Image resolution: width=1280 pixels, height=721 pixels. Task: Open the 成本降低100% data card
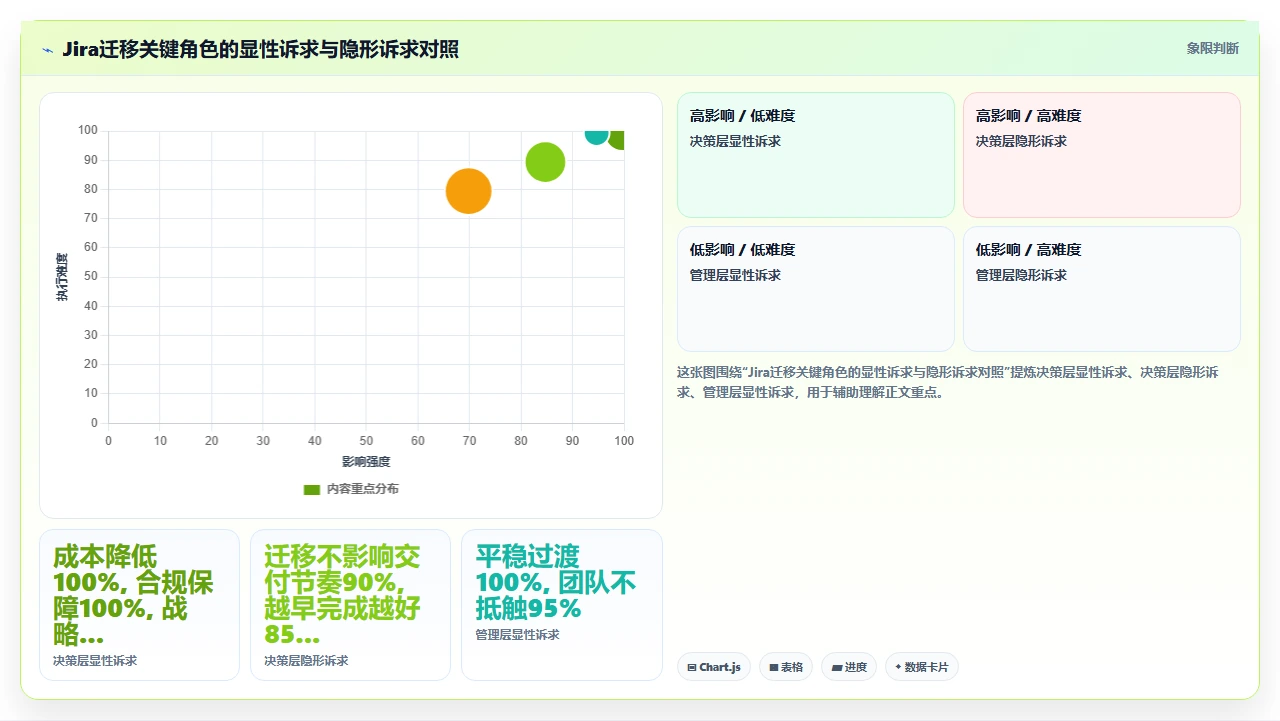(139, 605)
